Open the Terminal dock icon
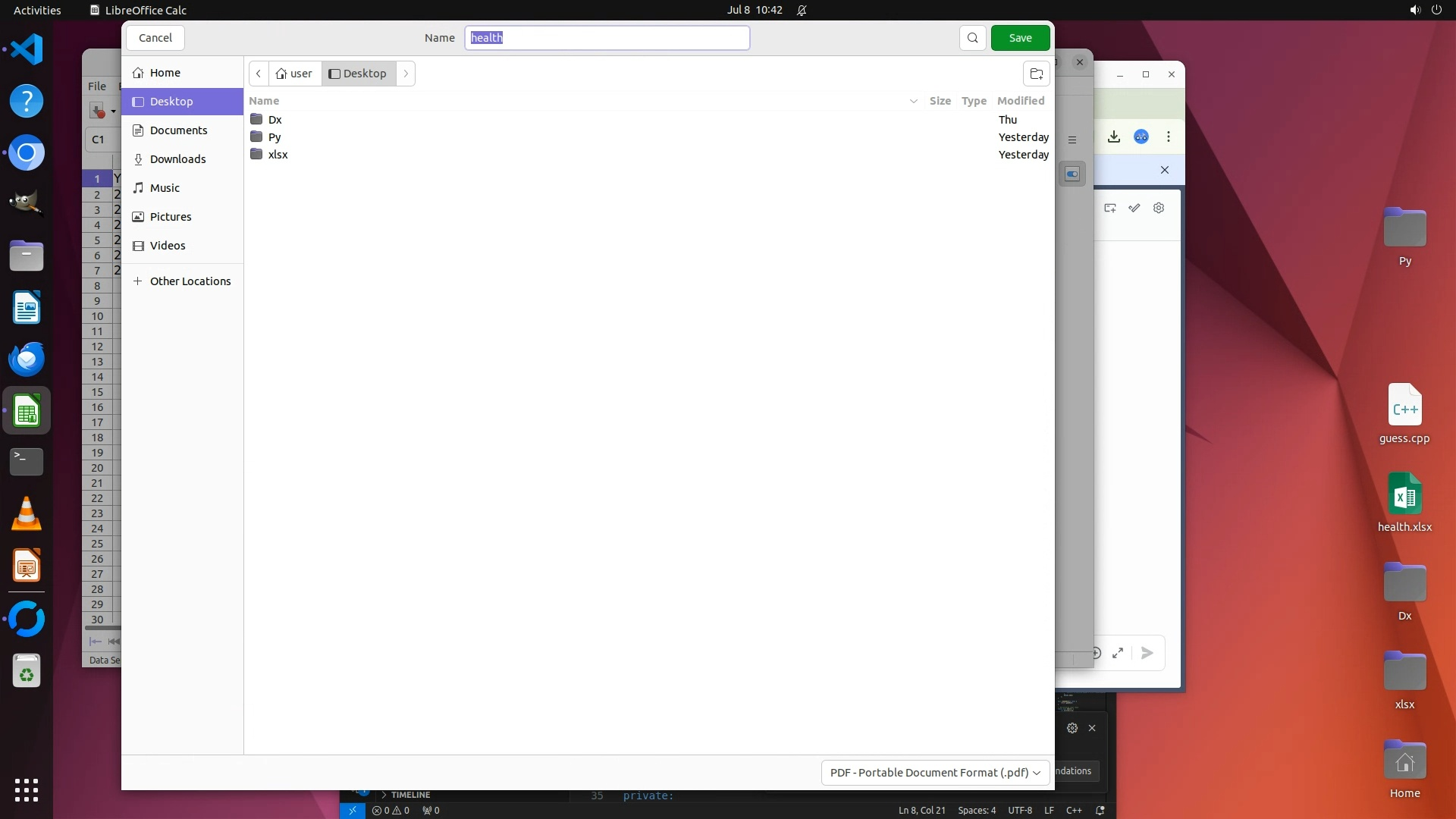This screenshot has width=1456, height=819. (27, 461)
